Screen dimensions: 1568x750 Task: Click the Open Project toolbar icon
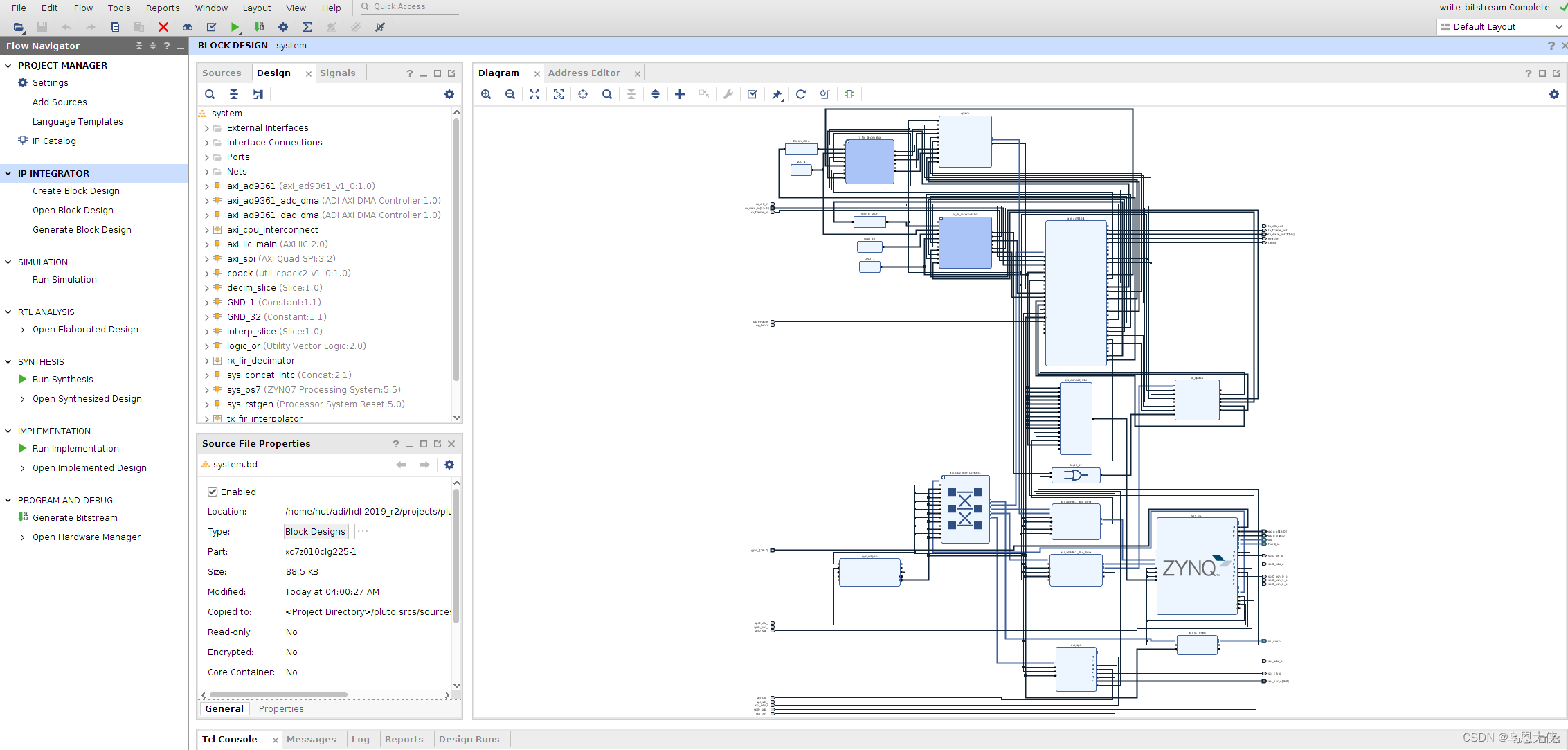(x=19, y=27)
